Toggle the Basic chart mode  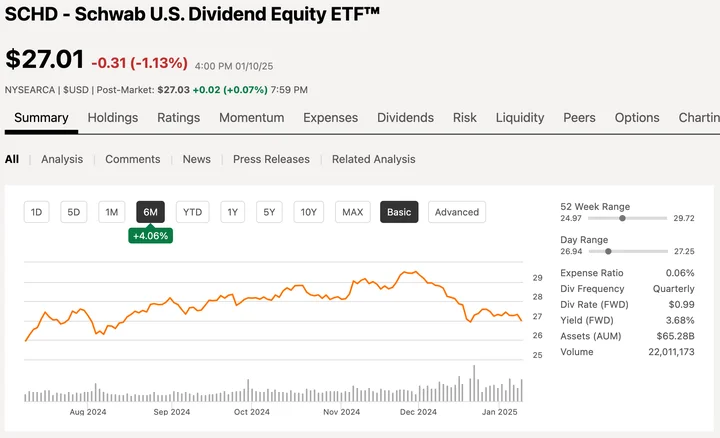[x=399, y=212]
